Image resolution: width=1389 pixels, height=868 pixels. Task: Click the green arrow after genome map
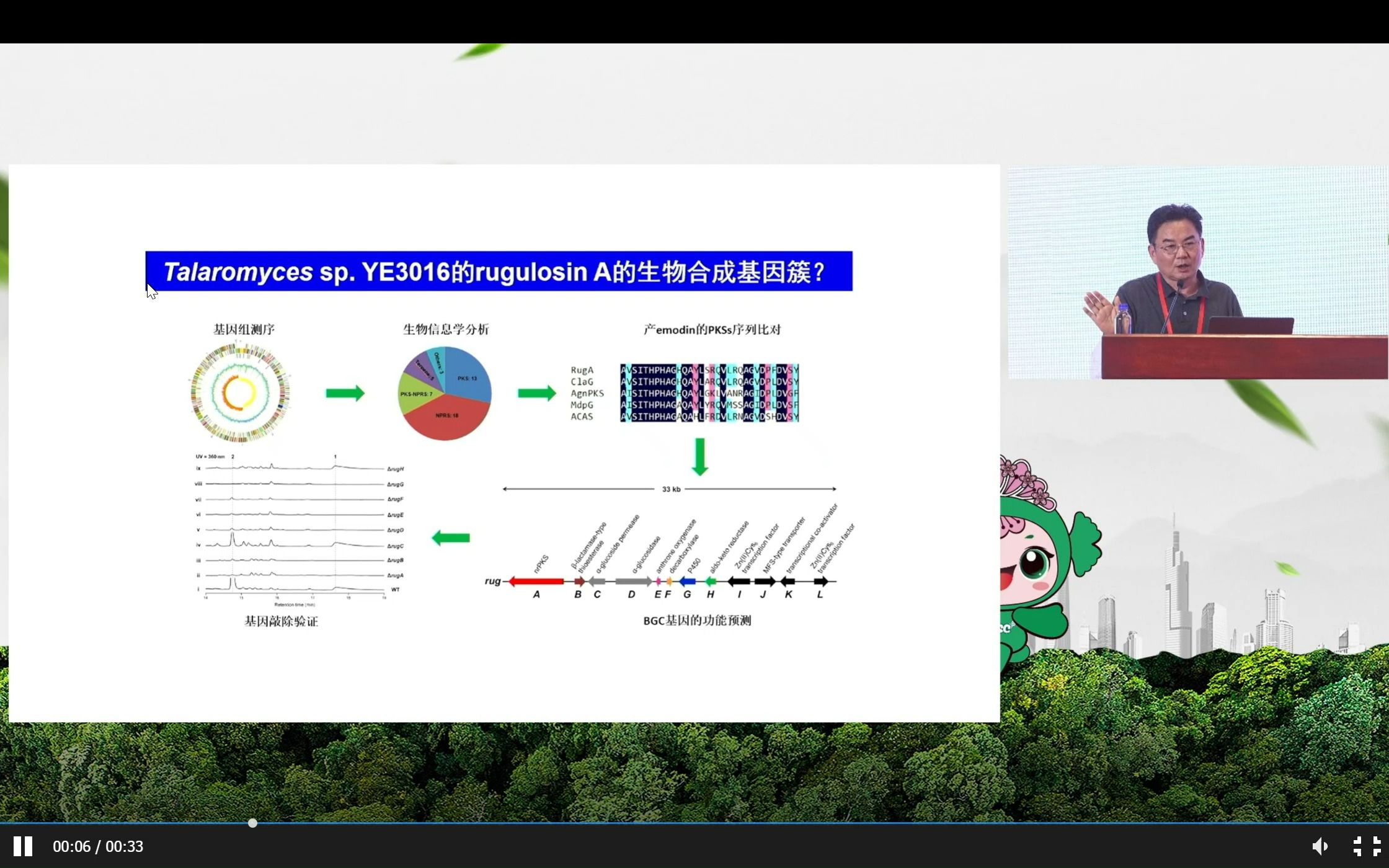click(x=345, y=393)
